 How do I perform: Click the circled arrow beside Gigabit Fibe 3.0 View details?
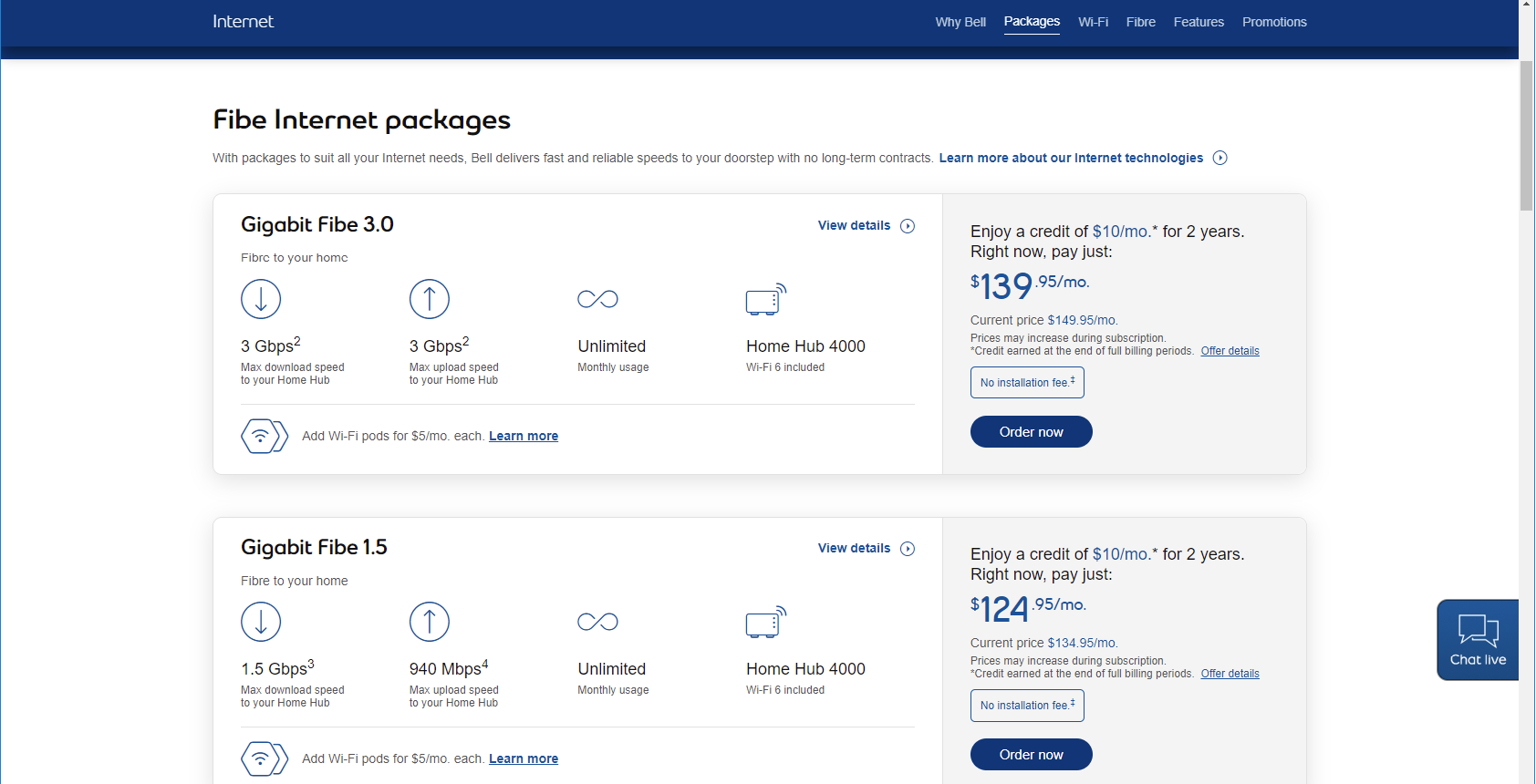pyautogui.click(x=908, y=226)
